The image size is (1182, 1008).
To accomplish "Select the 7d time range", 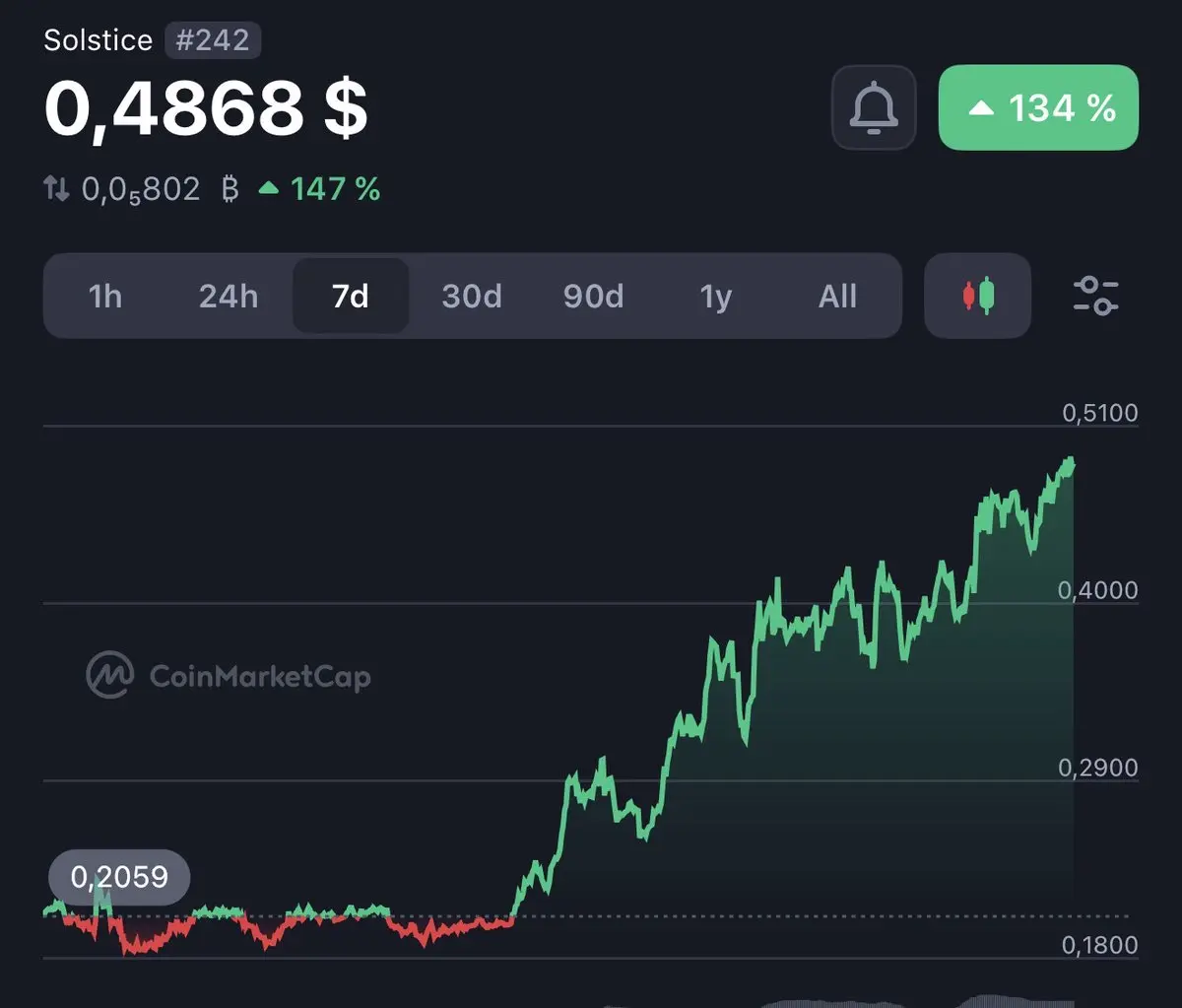I will [351, 296].
